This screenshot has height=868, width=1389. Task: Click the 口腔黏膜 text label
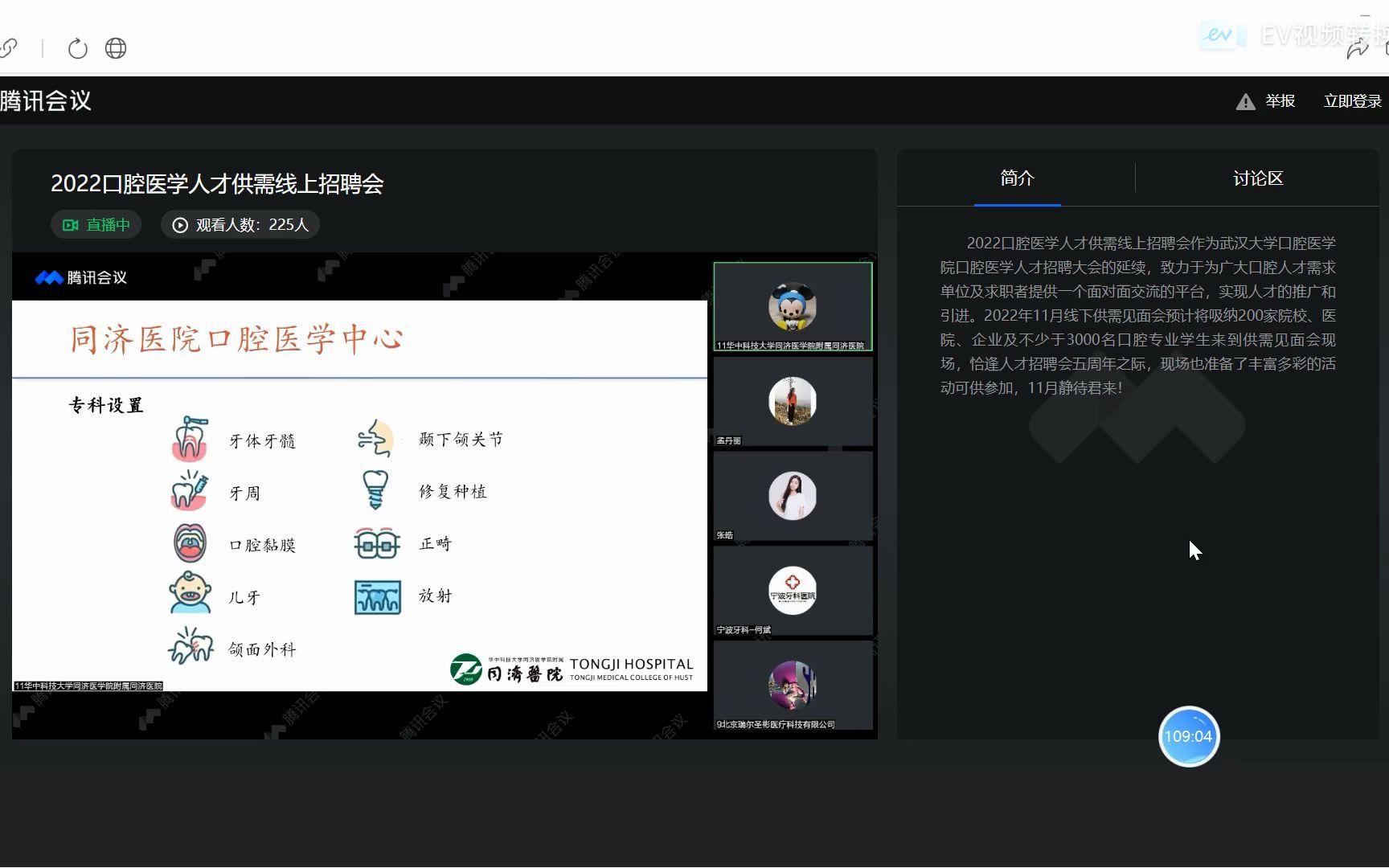(263, 546)
